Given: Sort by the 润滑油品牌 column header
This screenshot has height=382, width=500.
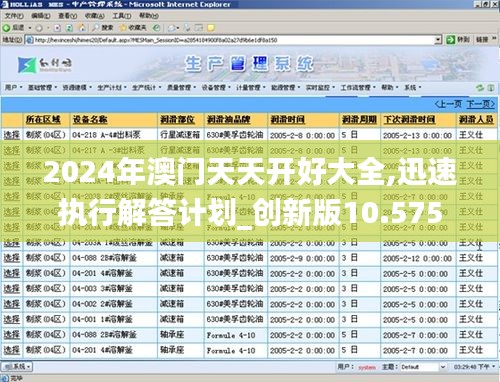Looking at the screenshot, I should pyautogui.click(x=228, y=119).
